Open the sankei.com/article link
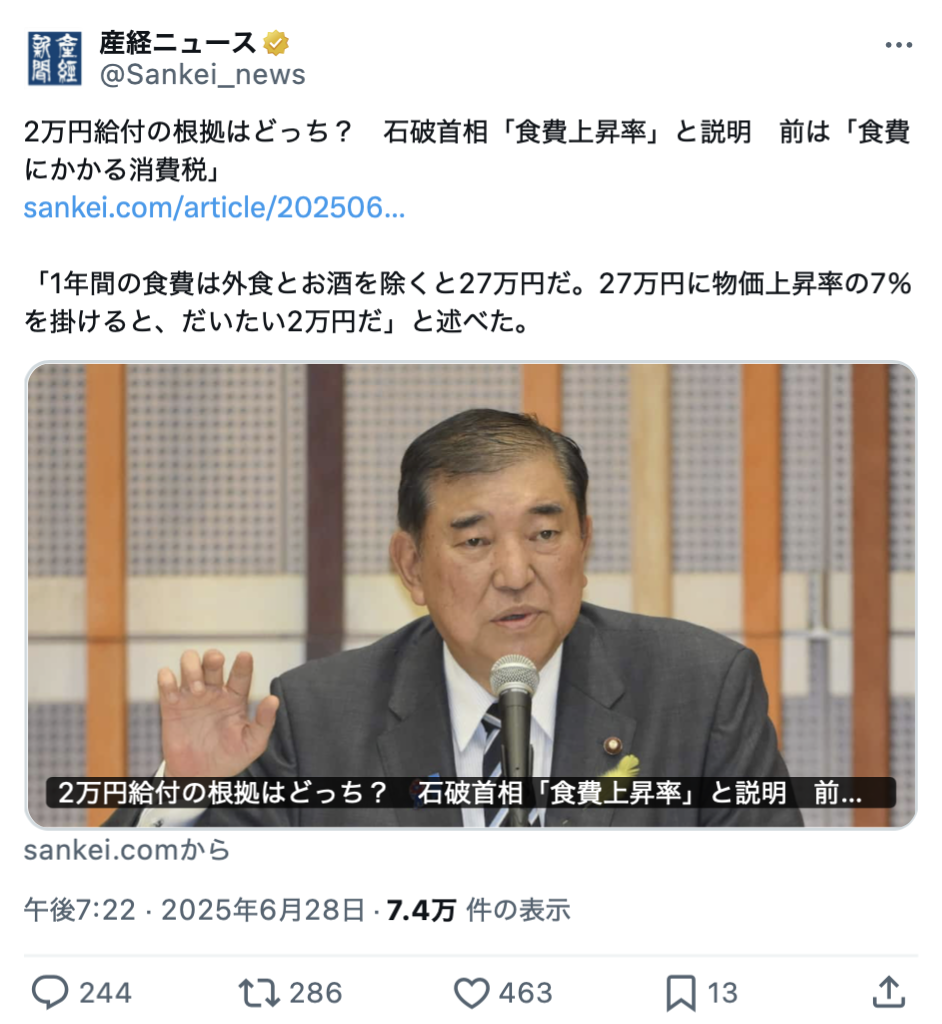Image resolution: width=942 pixels, height=1024 pixels. tap(214, 208)
